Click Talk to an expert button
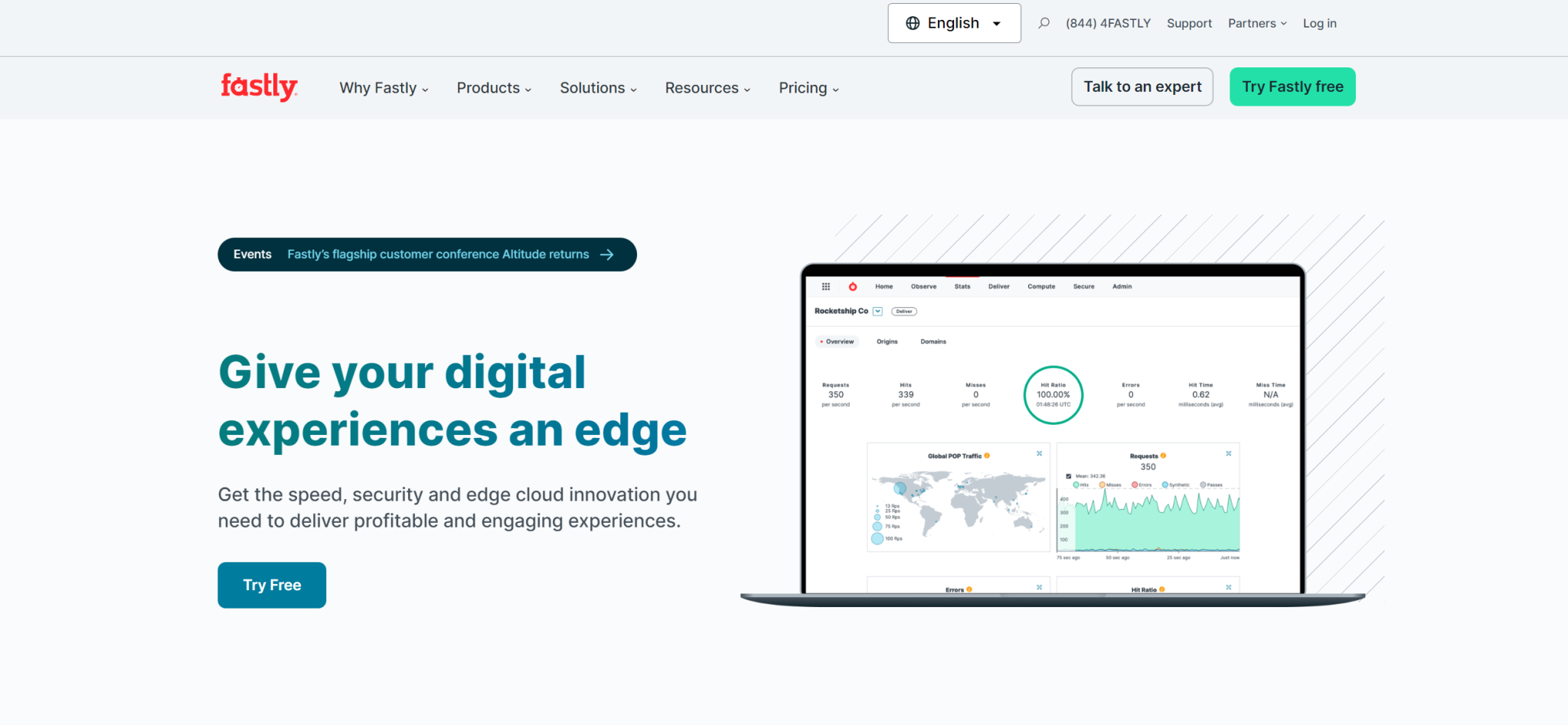This screenshot has height=725, width=1568. [1142, 87]
